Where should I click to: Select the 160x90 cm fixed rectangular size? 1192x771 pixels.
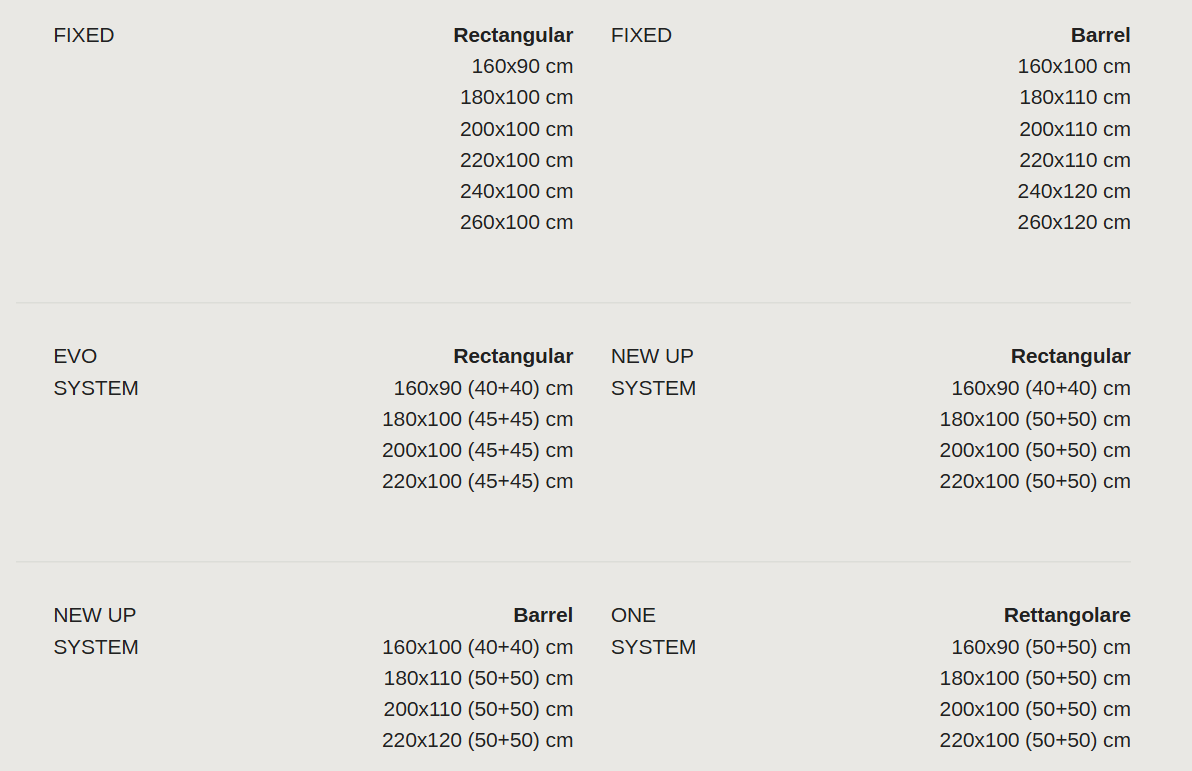click(x=522, y=66)
